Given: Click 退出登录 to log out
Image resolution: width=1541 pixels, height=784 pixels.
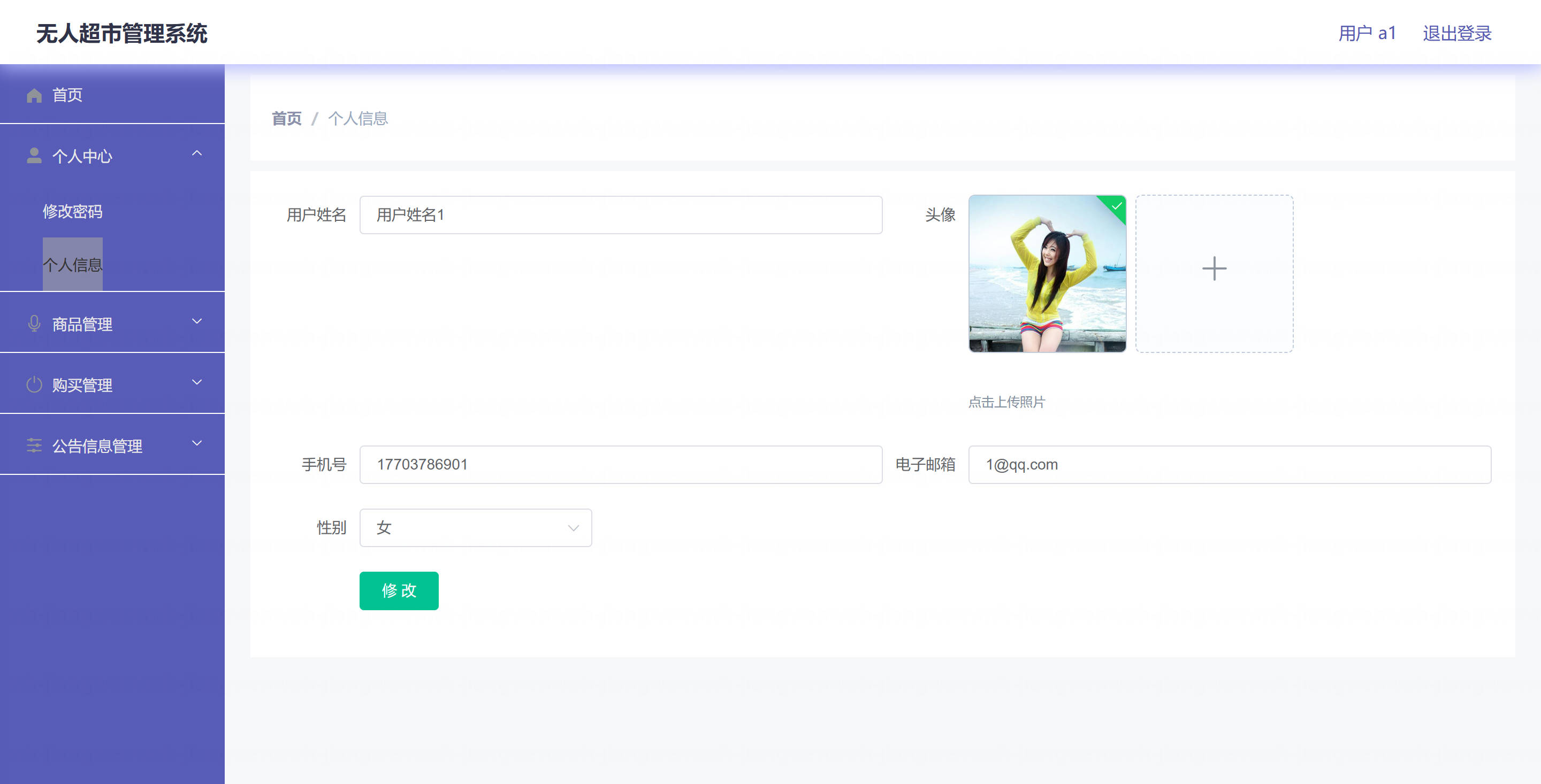Looking at the screenshot, I should point(1456,33).
